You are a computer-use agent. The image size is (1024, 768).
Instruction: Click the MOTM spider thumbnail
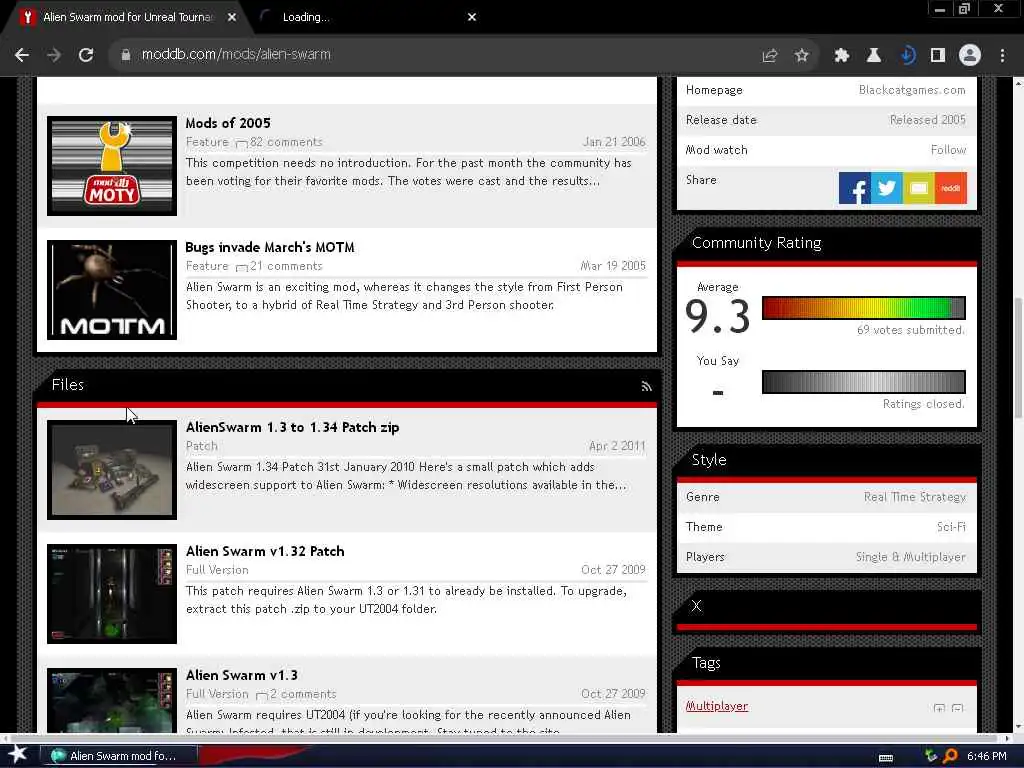click(x=112, y=290)
